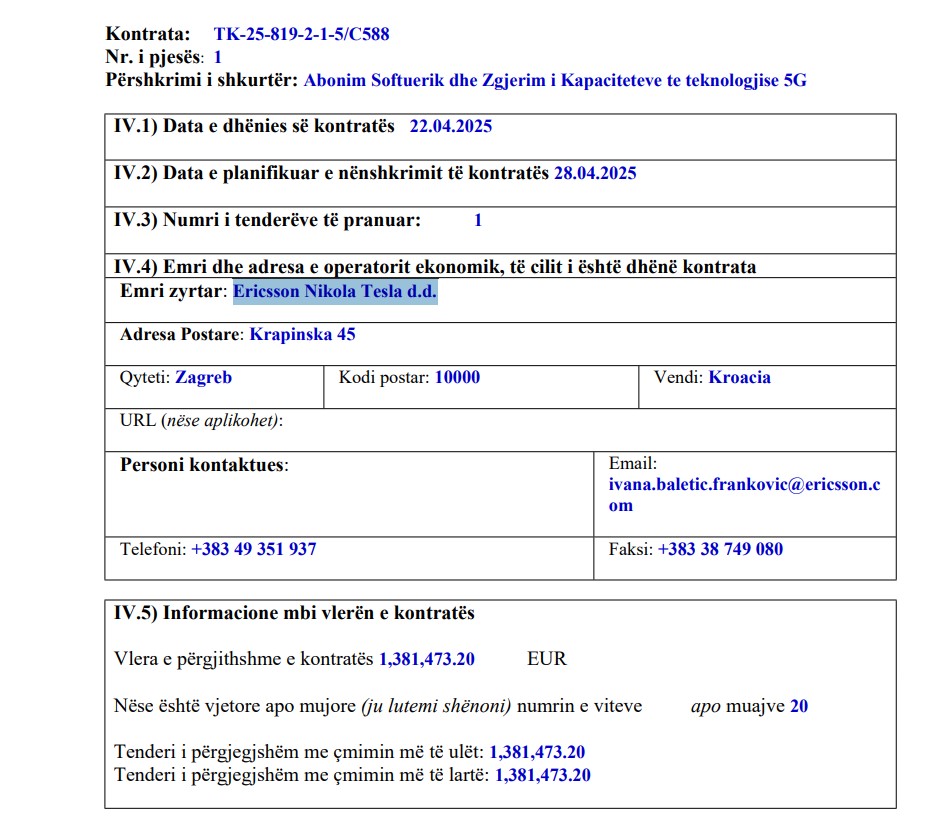The height and width of the screenshot is (822, 930).
Task: Select the total contract value before EUR
Action: (426, 659)
